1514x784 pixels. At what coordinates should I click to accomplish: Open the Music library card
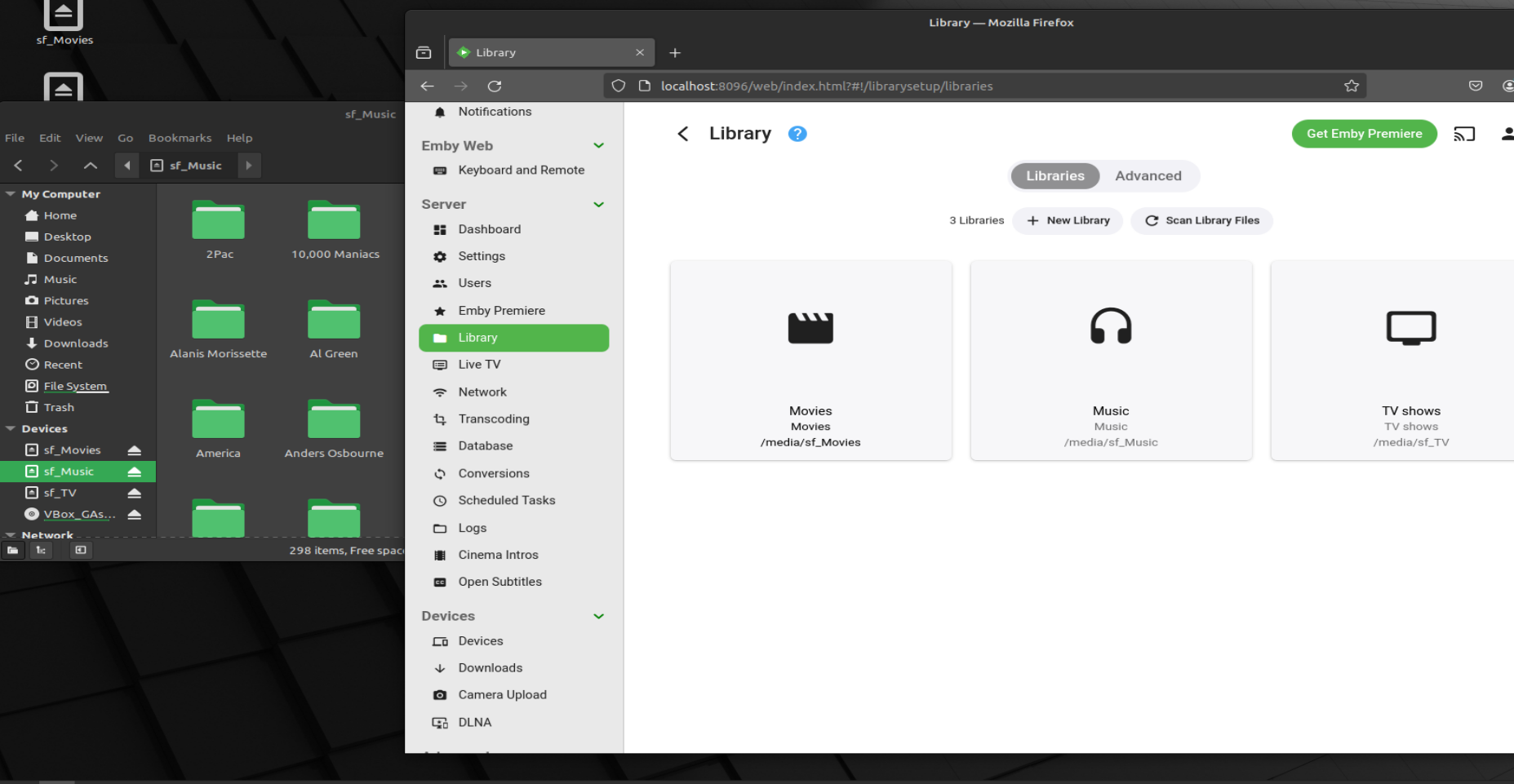click(x=1111, y=361)
